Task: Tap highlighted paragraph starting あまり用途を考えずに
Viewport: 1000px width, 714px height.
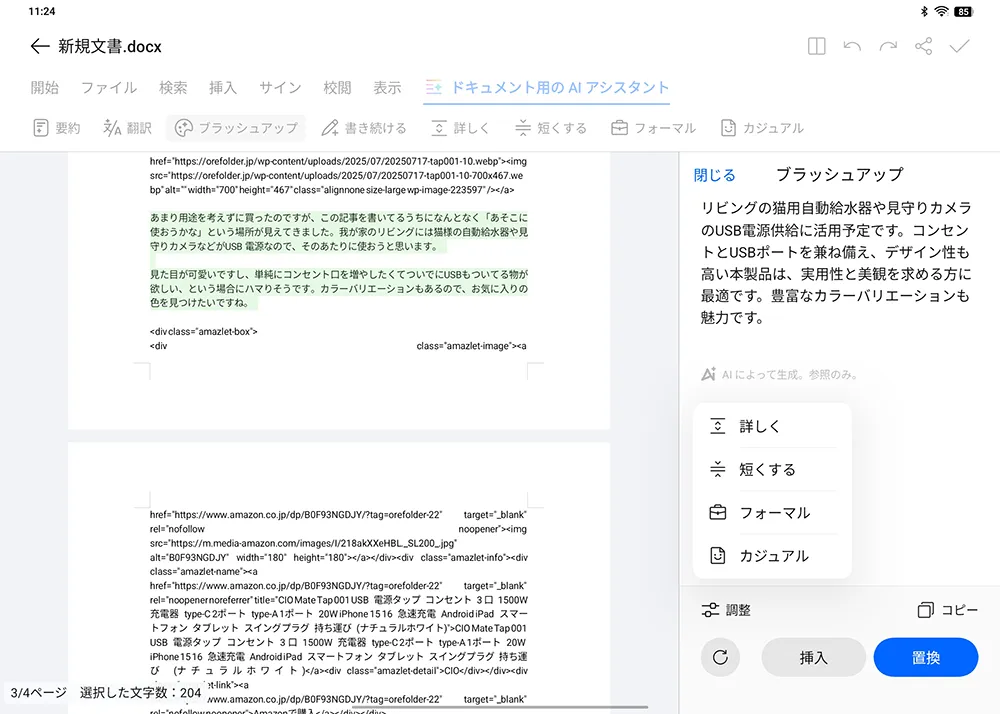Action: [x=339, y=232]
